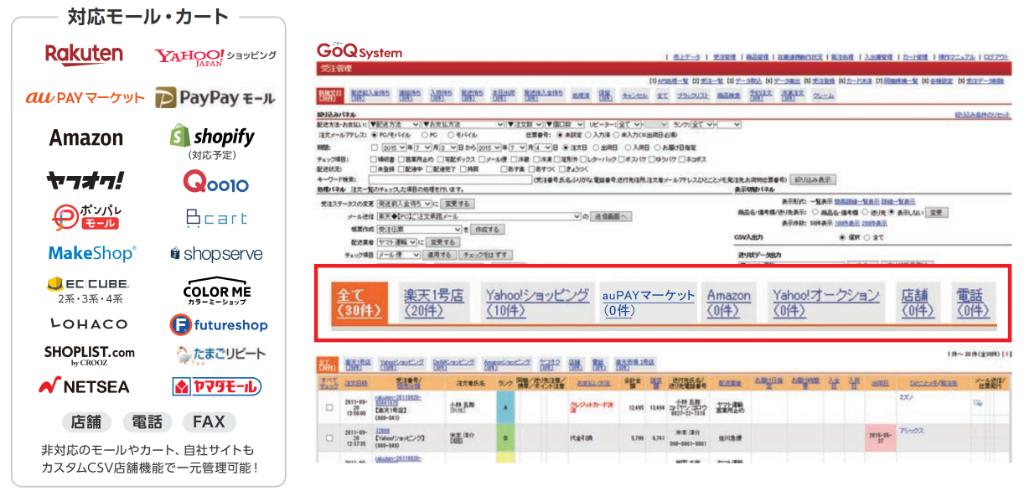Click the Rakuten logo
Image resolution: width=1024 pixels, height=496 pixels.
click(x=84, y=55)
